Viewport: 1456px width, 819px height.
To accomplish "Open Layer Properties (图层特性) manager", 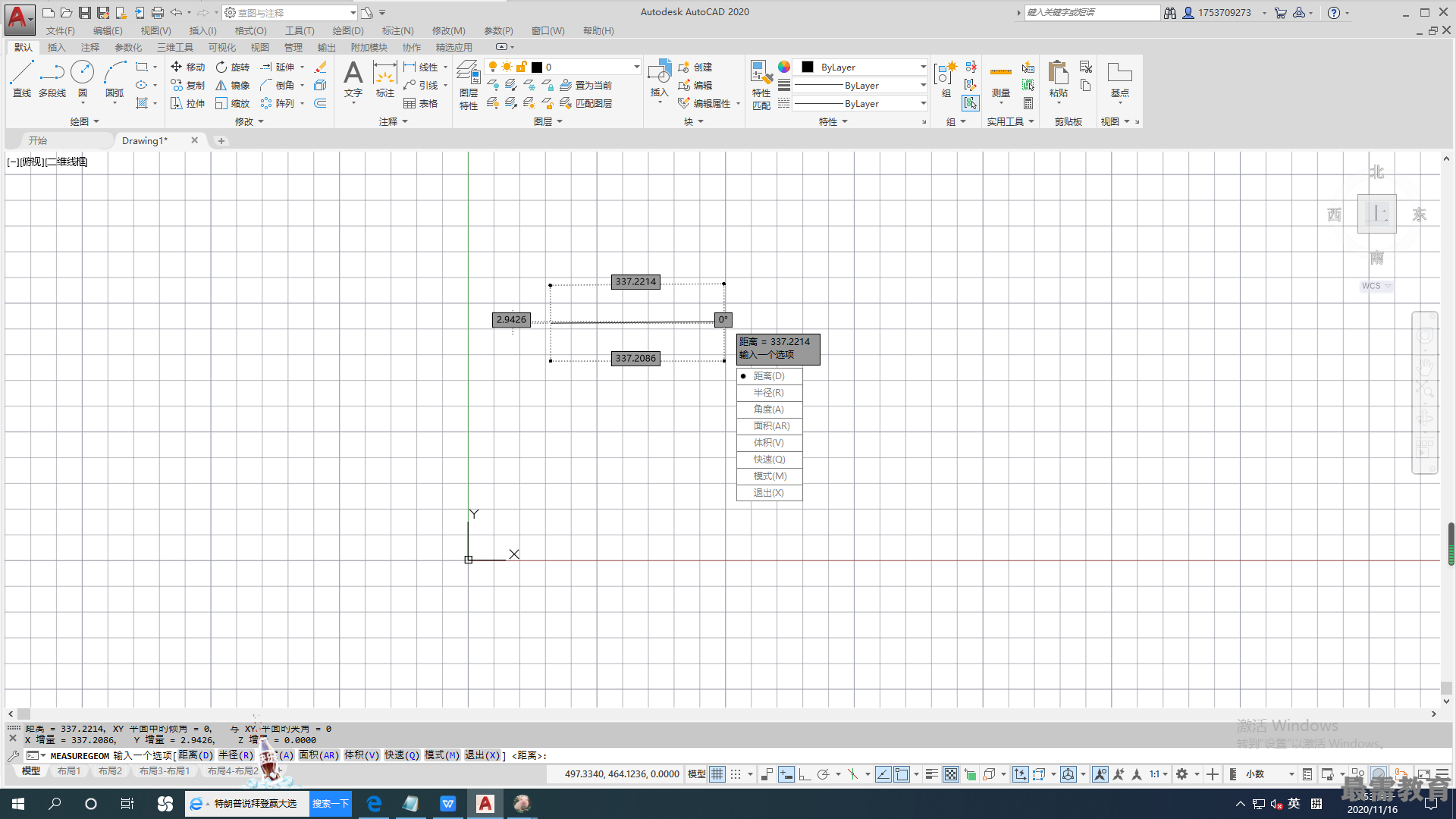I will click(x=469, y=85).
